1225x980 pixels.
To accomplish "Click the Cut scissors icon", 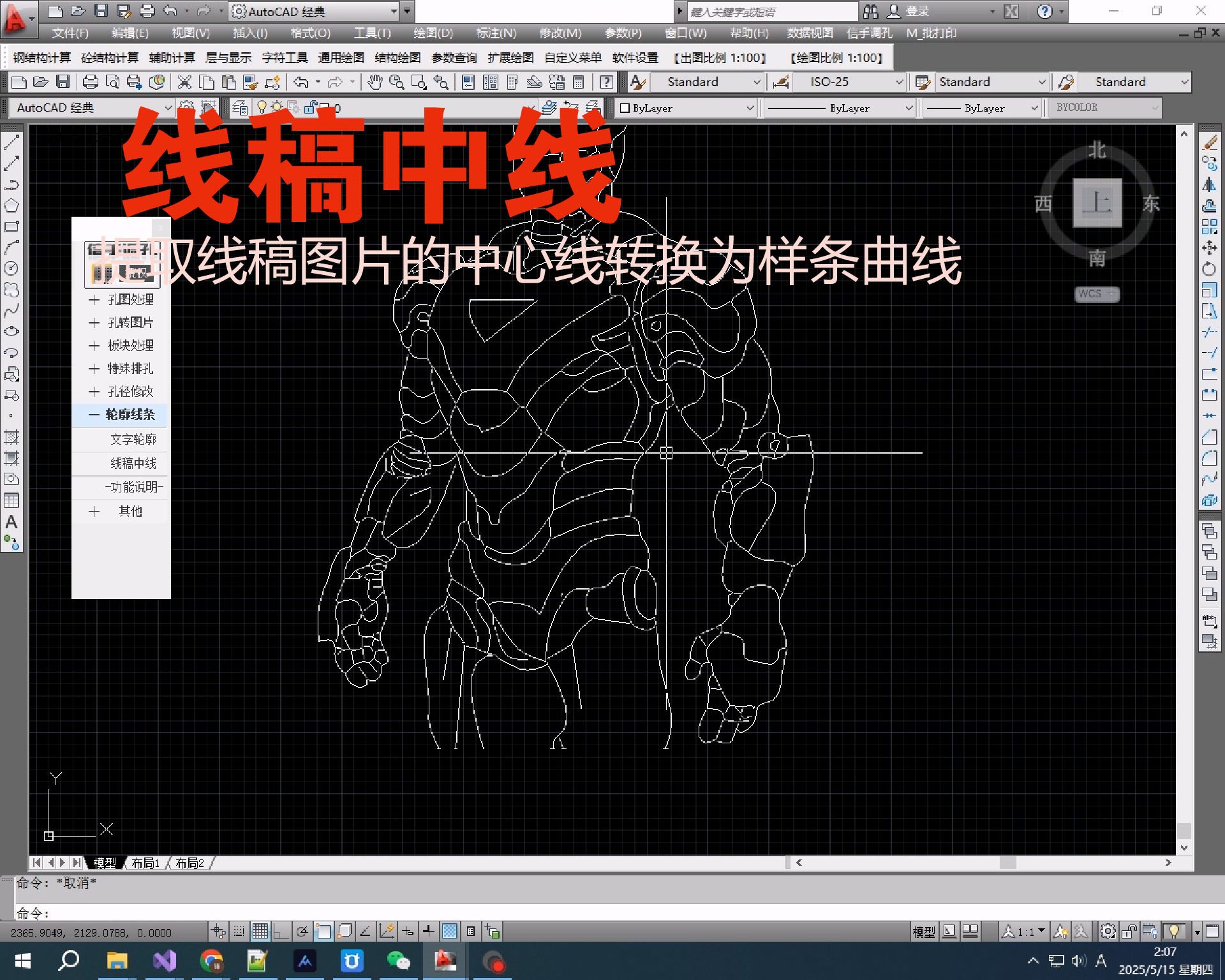I will [184, 82].
